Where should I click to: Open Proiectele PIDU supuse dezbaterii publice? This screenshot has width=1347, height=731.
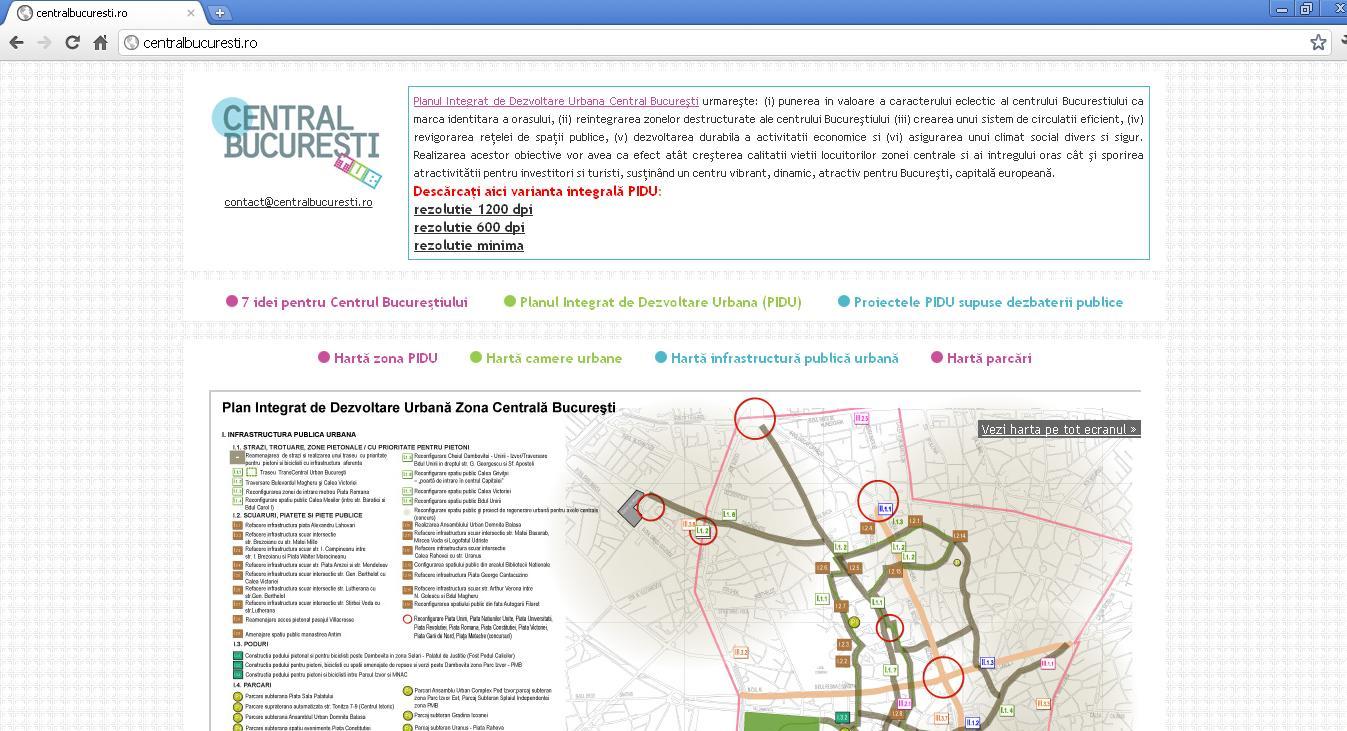coord(980,302)
